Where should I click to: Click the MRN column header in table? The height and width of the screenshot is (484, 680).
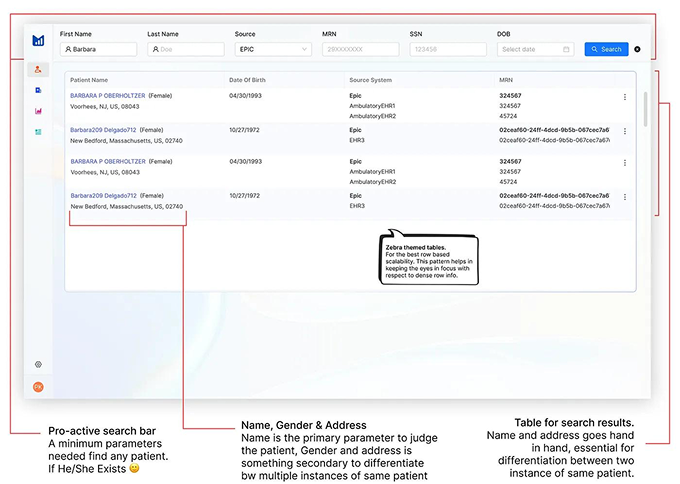[506, 80]
